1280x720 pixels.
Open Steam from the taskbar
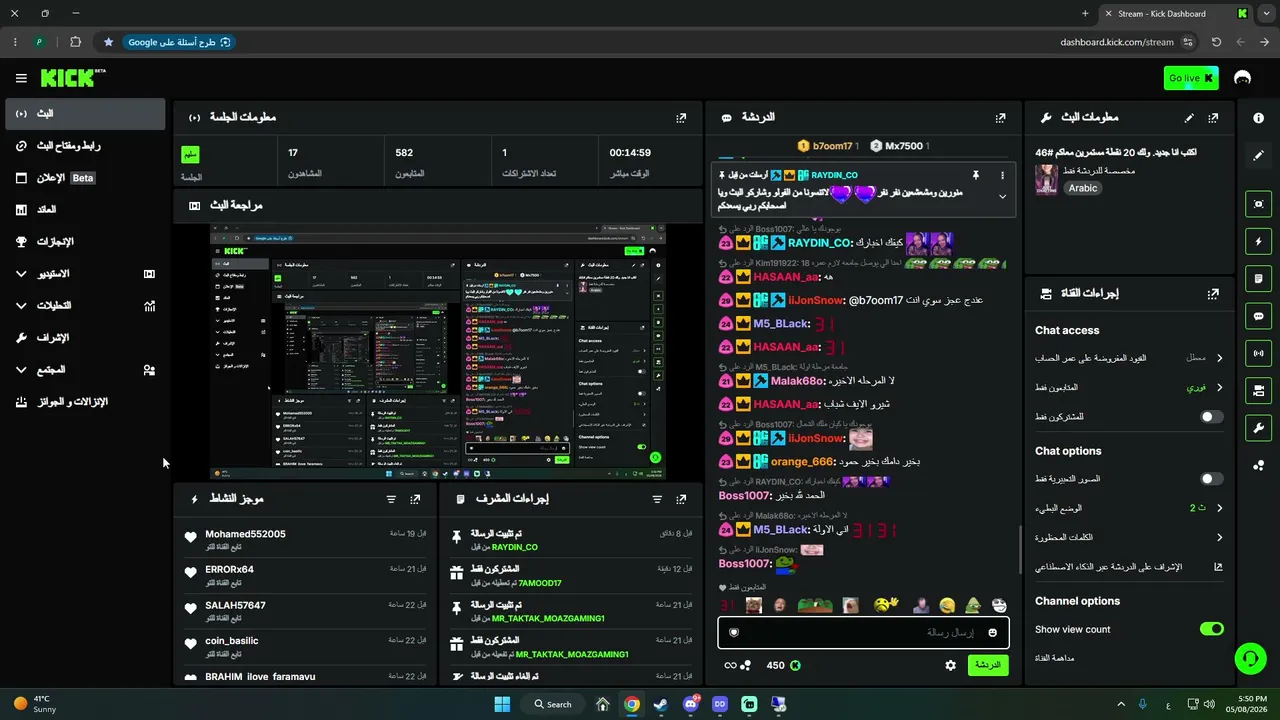click(660, 704)
